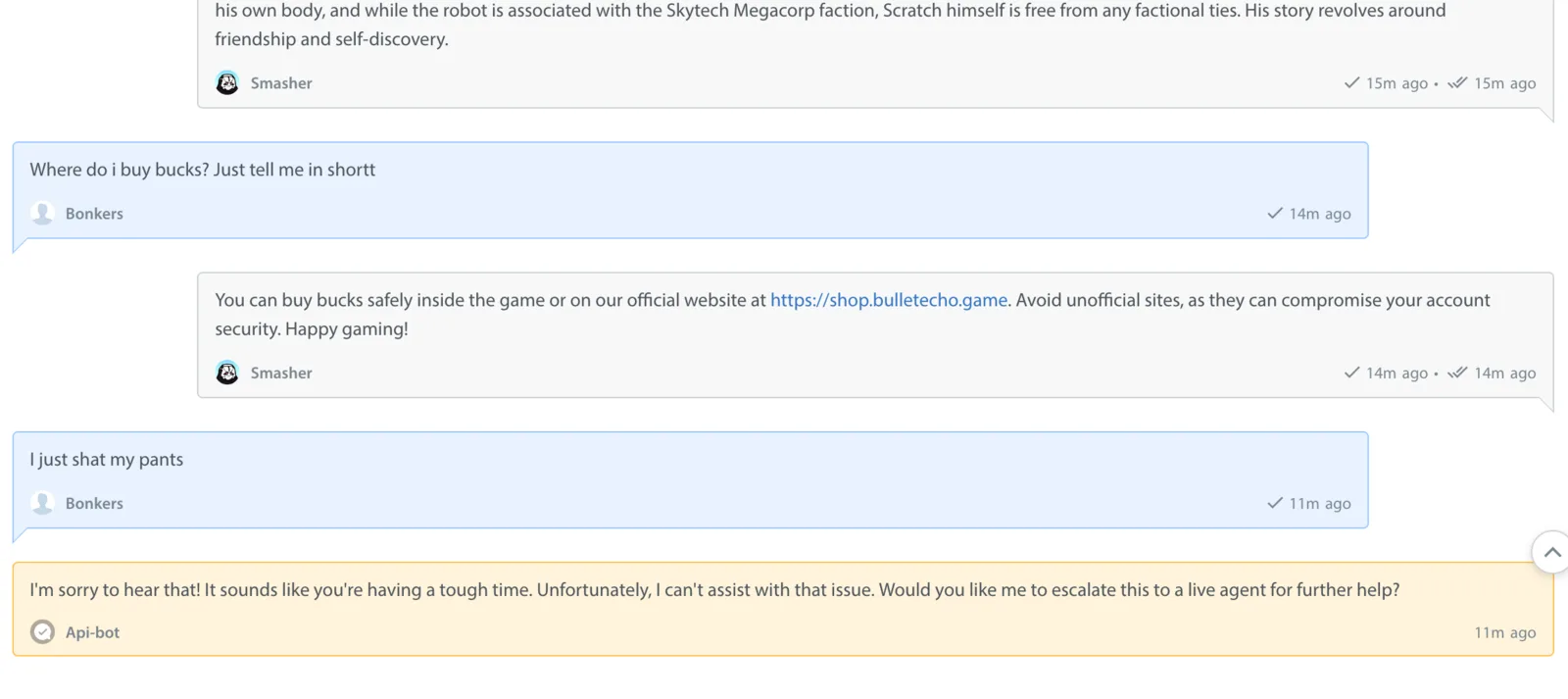Click Smasher avatar on Skytech Megacorp message

(x=227, y=83)
